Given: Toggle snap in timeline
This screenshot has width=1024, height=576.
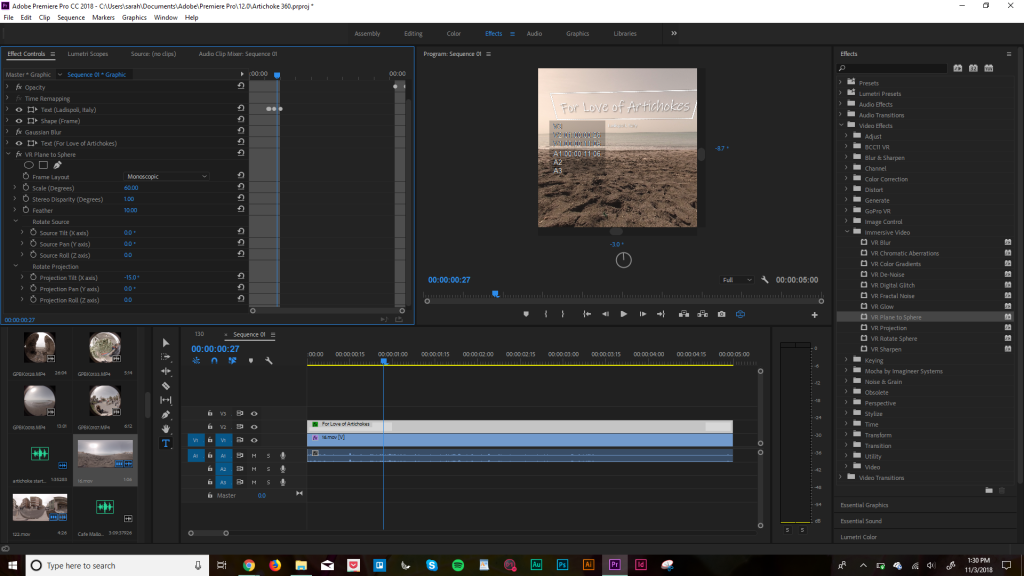Looking at the screenshot, I should tap(214, 360).
